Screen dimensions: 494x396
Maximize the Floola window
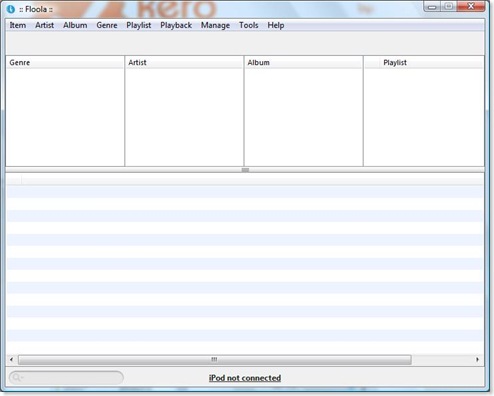pyautogui.click(x=449, y=7)
